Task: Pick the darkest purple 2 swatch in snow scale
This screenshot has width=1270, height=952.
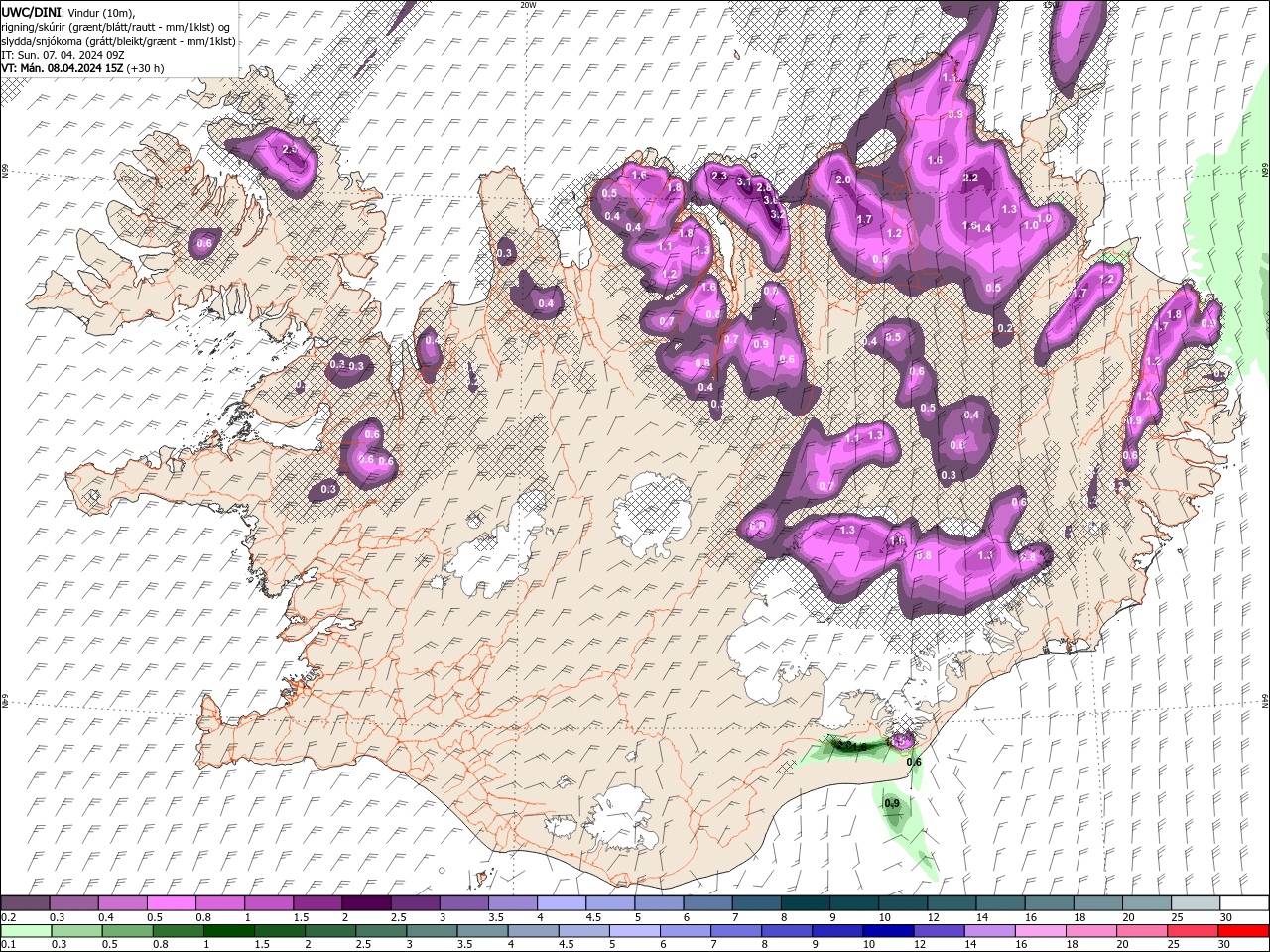Action: coord(366,903)
